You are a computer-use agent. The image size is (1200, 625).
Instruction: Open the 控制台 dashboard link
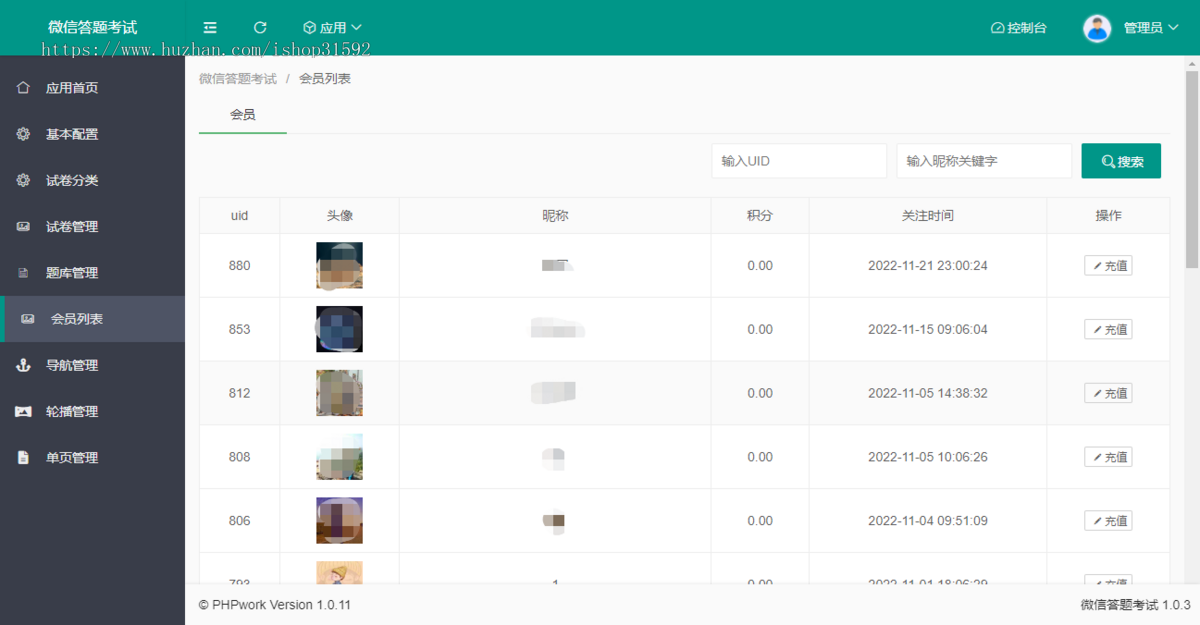[x=1018, y=28]
